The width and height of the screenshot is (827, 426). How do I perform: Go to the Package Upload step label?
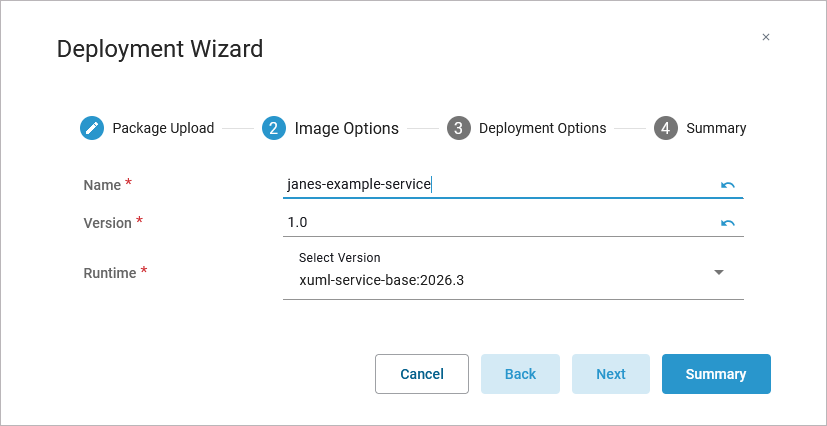point(163,128)
